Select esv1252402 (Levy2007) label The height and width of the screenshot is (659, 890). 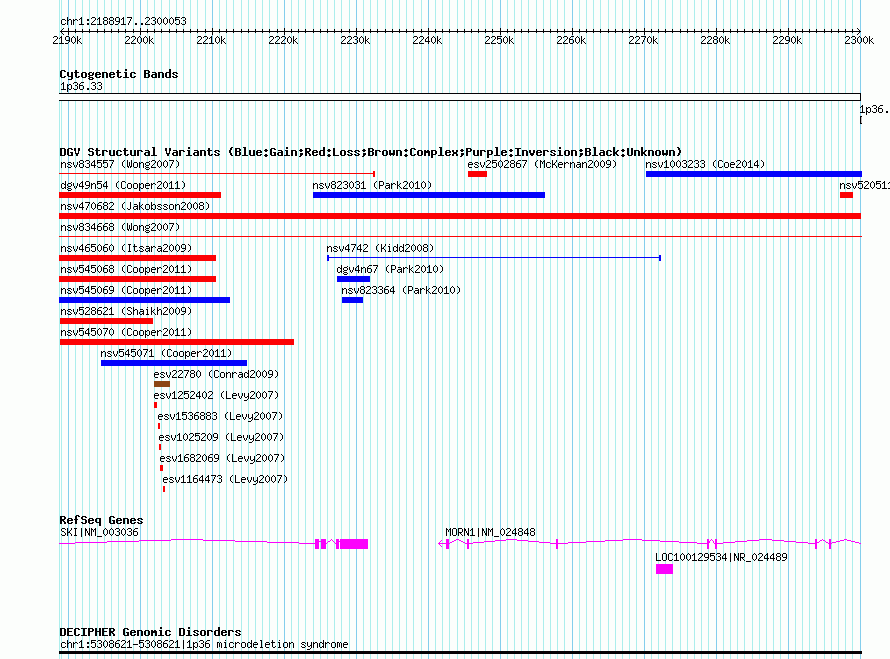pos(216,395)
